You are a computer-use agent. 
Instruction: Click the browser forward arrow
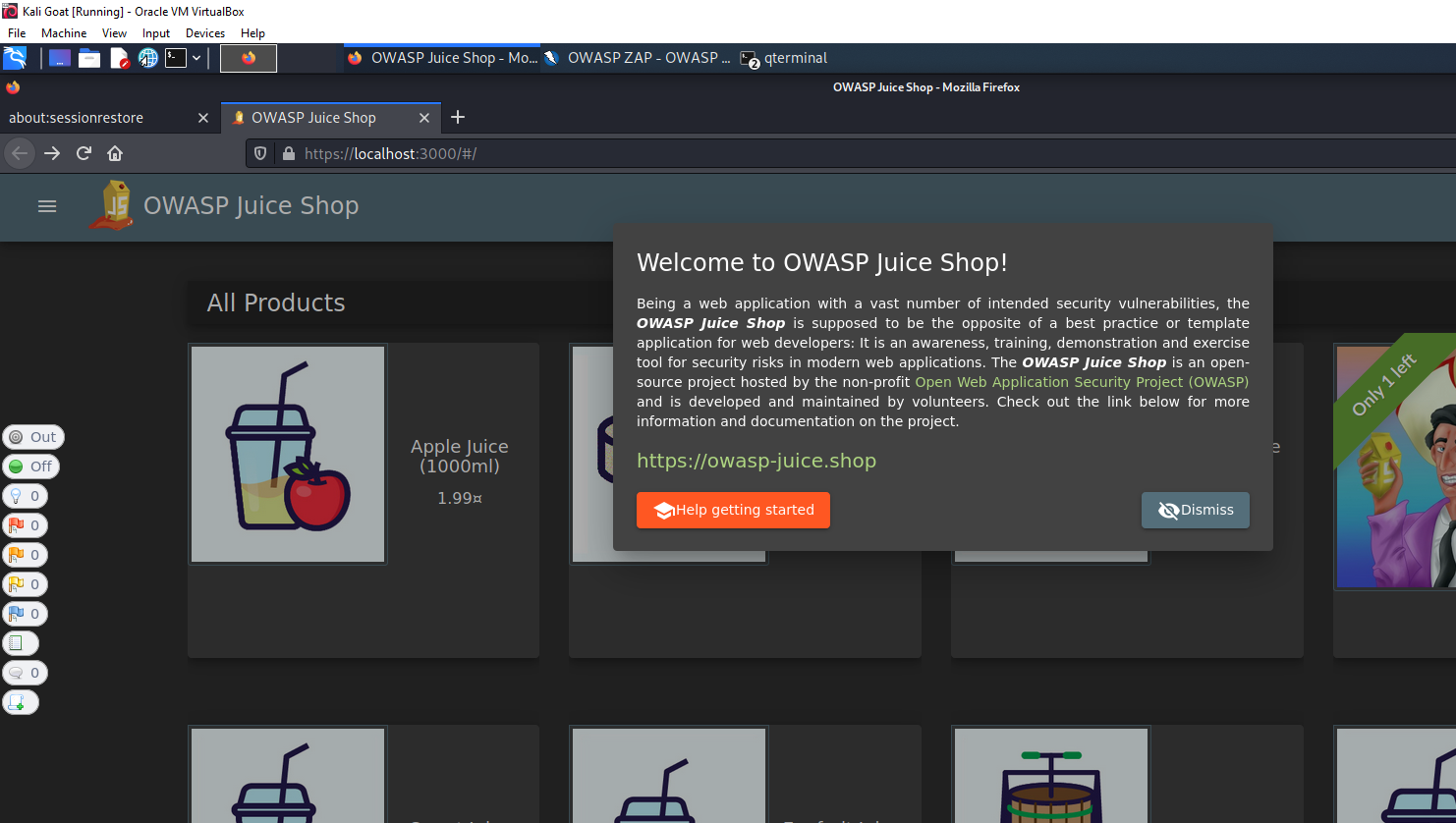[x=52, y=153]
